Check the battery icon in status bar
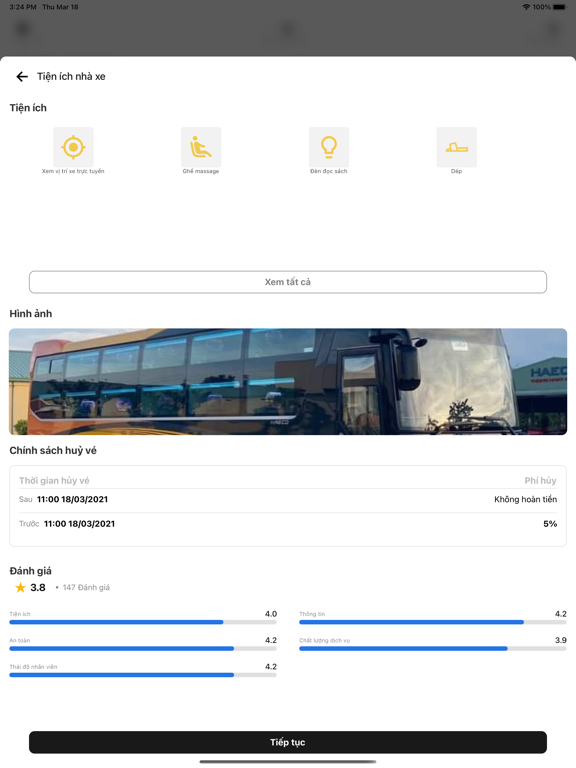 pos(560,7)
